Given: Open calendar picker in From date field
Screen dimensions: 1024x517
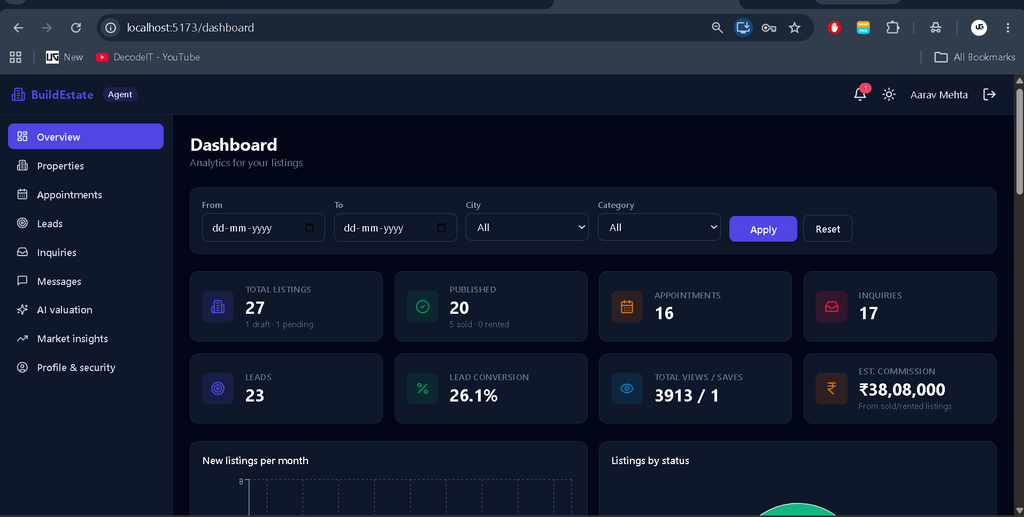Looking at the screenshot, I should pyautogui.click(x=310, y=228).
